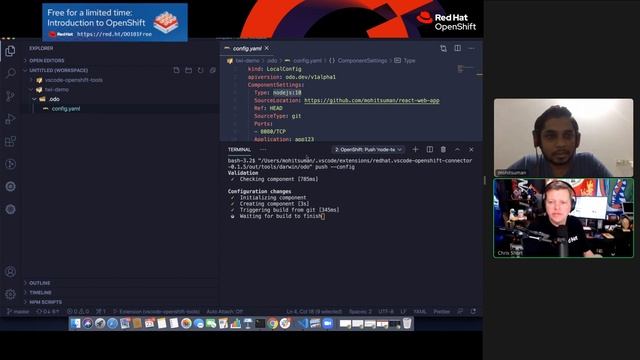640x360 pixels.
Task: Click the editor minimap
Action: (466, 69)
